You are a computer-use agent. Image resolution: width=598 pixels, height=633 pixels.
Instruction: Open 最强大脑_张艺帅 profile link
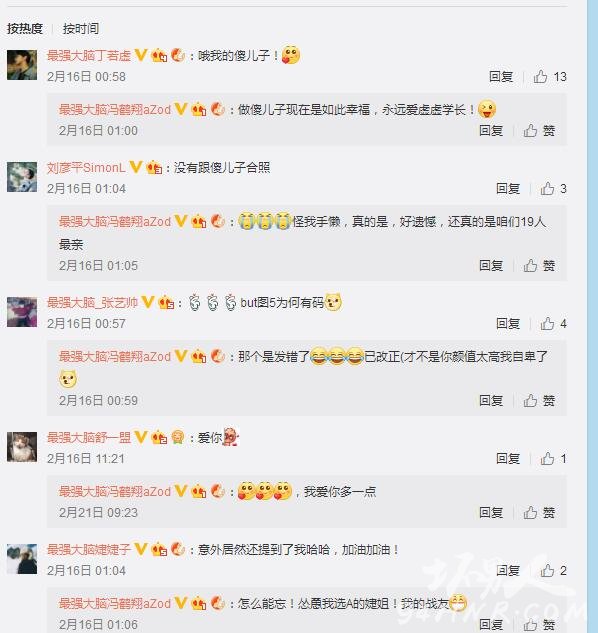click(x=92, y=302)
